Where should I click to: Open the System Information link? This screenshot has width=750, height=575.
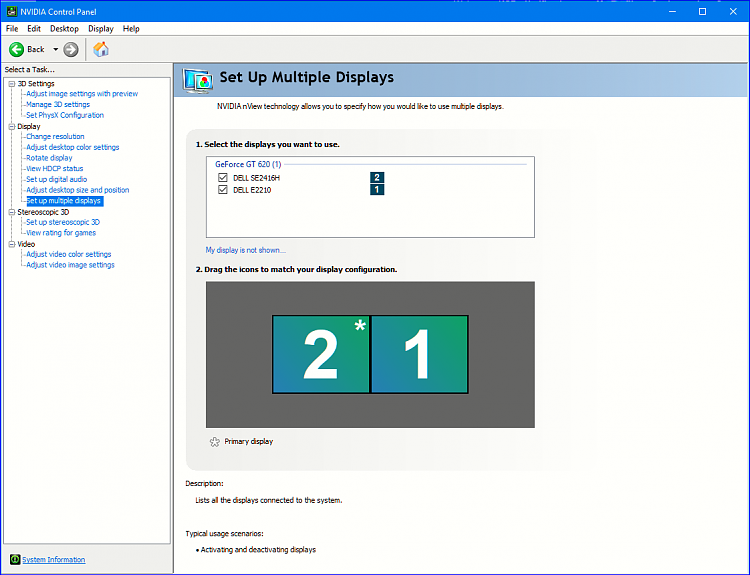pos(54,560)
